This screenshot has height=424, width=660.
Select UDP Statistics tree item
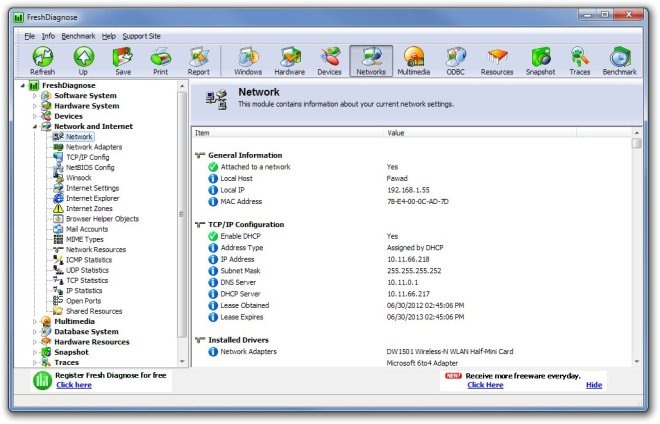87,270
